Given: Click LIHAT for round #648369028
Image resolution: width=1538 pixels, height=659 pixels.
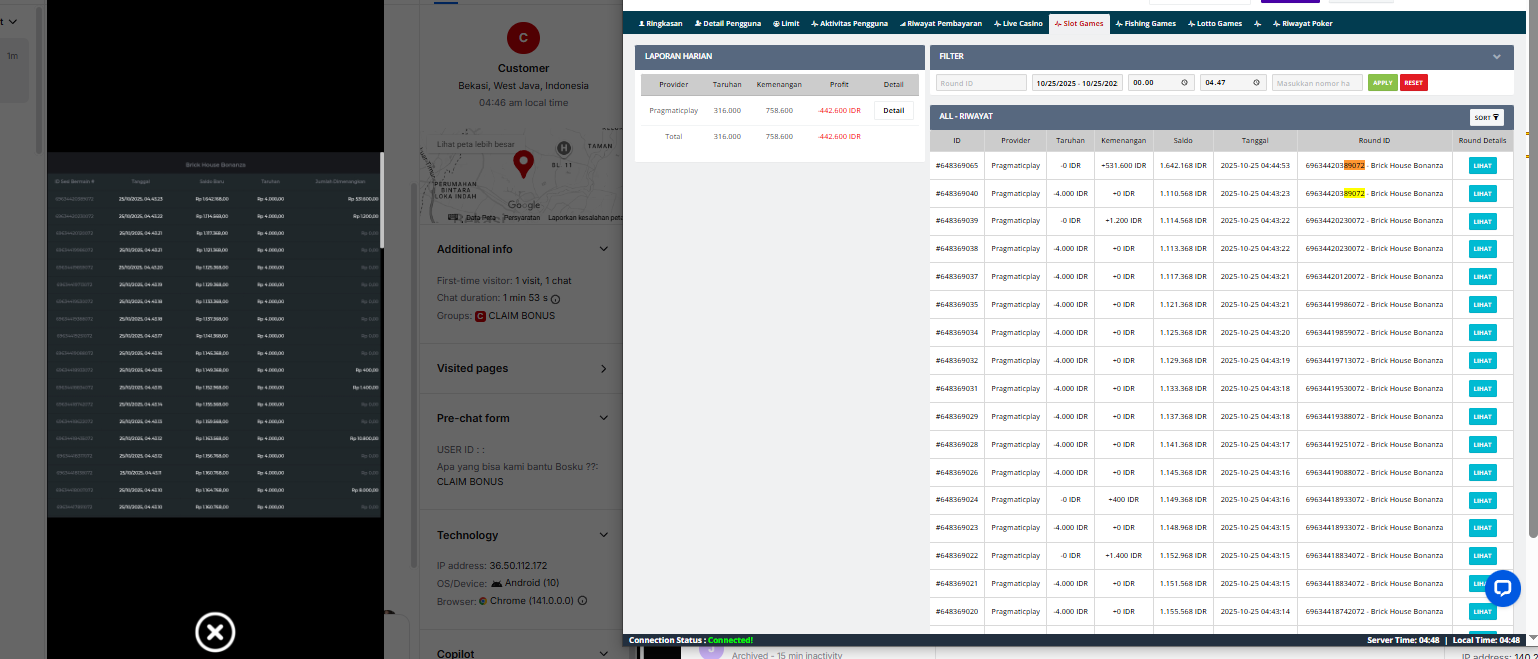Looking at the screenshot, I should (1482, 445).
